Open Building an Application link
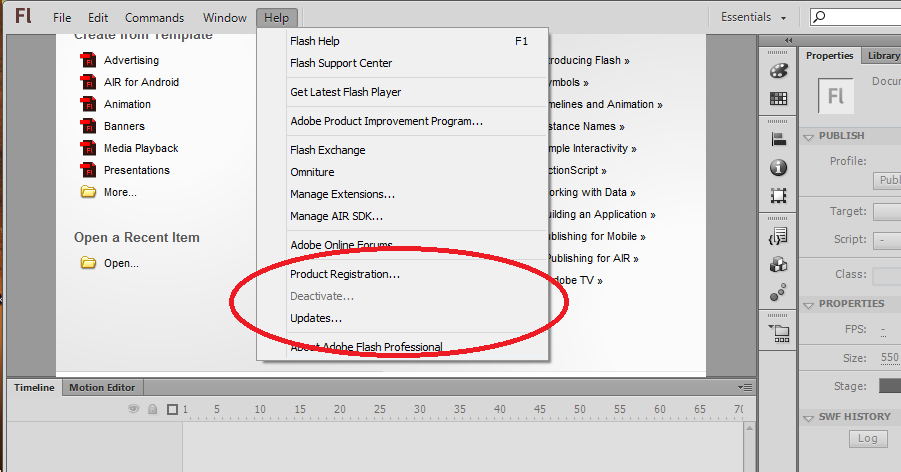Screen dimensions: 901x472 tap(601, 214)
